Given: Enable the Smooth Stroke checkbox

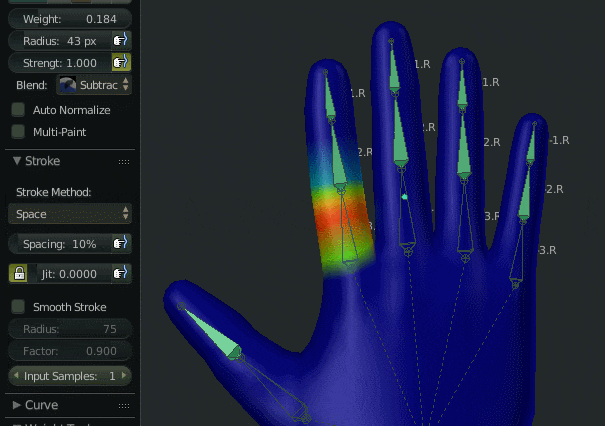Looking at the screenshot, I should [x=18, y=307].
